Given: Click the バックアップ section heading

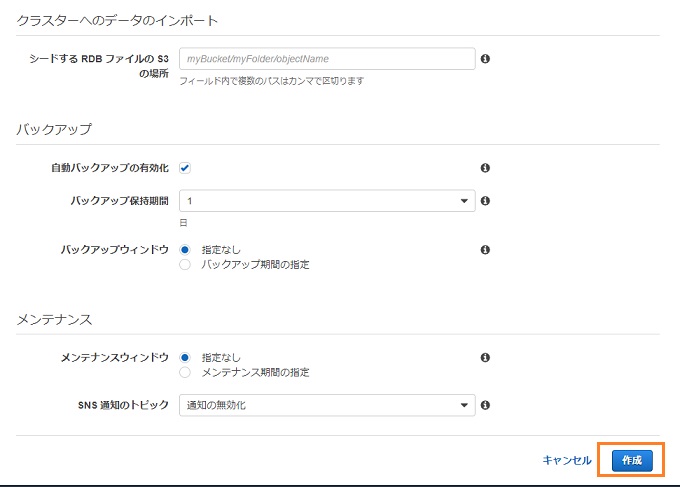Looking at the screenshot, I should click(x=54, y=129).
